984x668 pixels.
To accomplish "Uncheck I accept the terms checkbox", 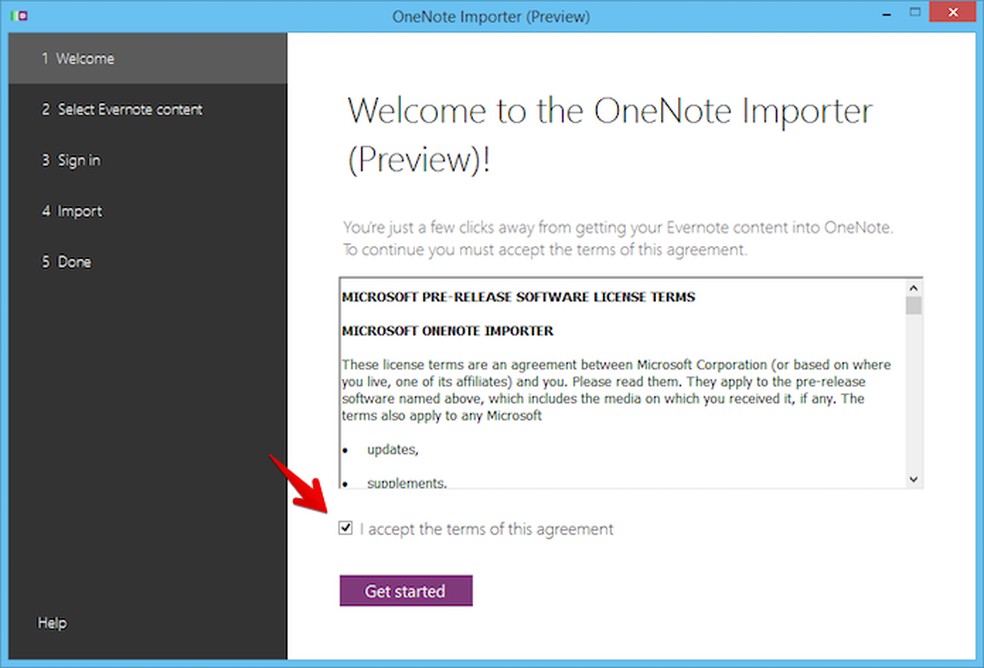I will 345,528.
